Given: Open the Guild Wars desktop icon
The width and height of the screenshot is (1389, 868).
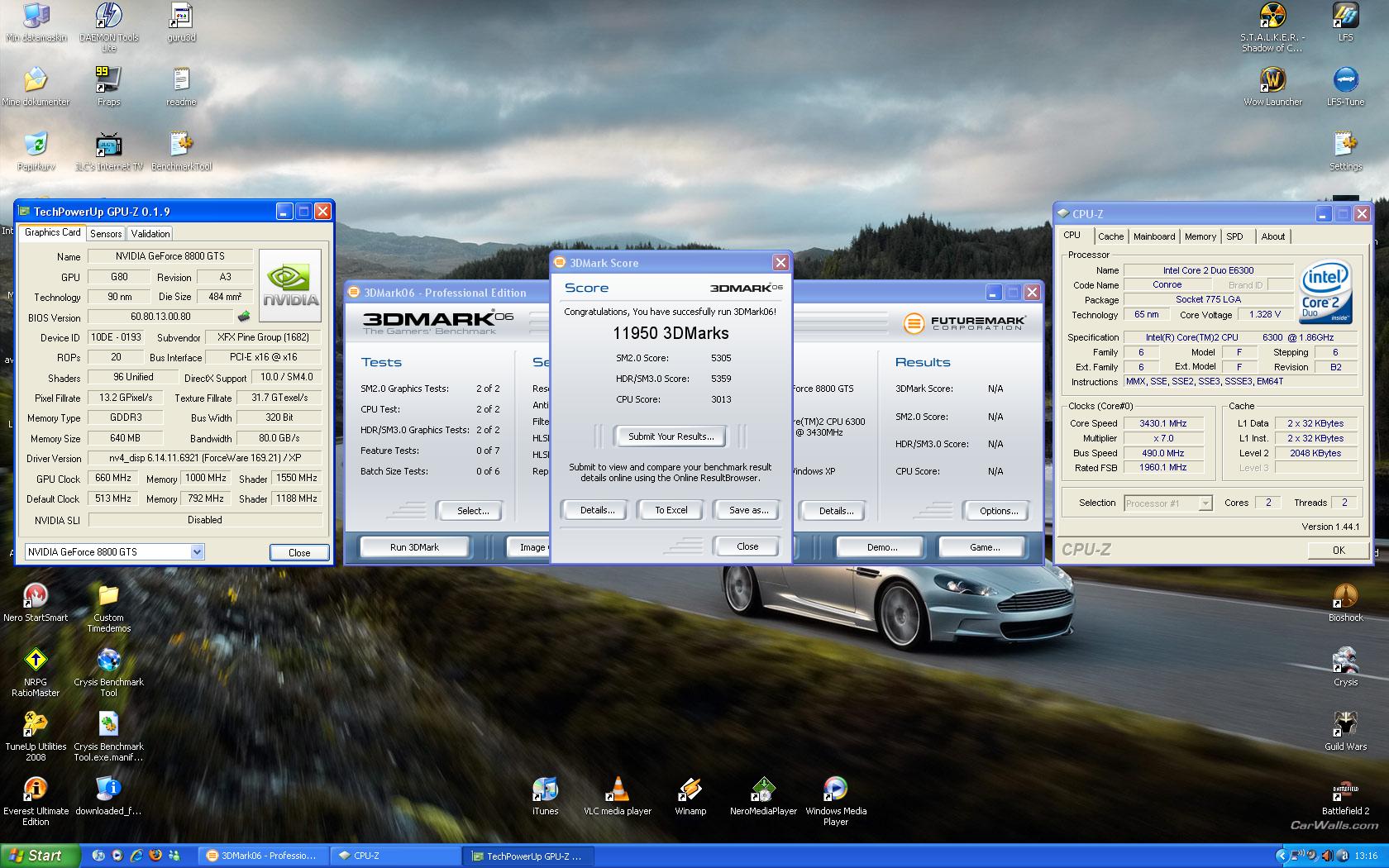Looking at the screenshot, I should [1345, 731].
